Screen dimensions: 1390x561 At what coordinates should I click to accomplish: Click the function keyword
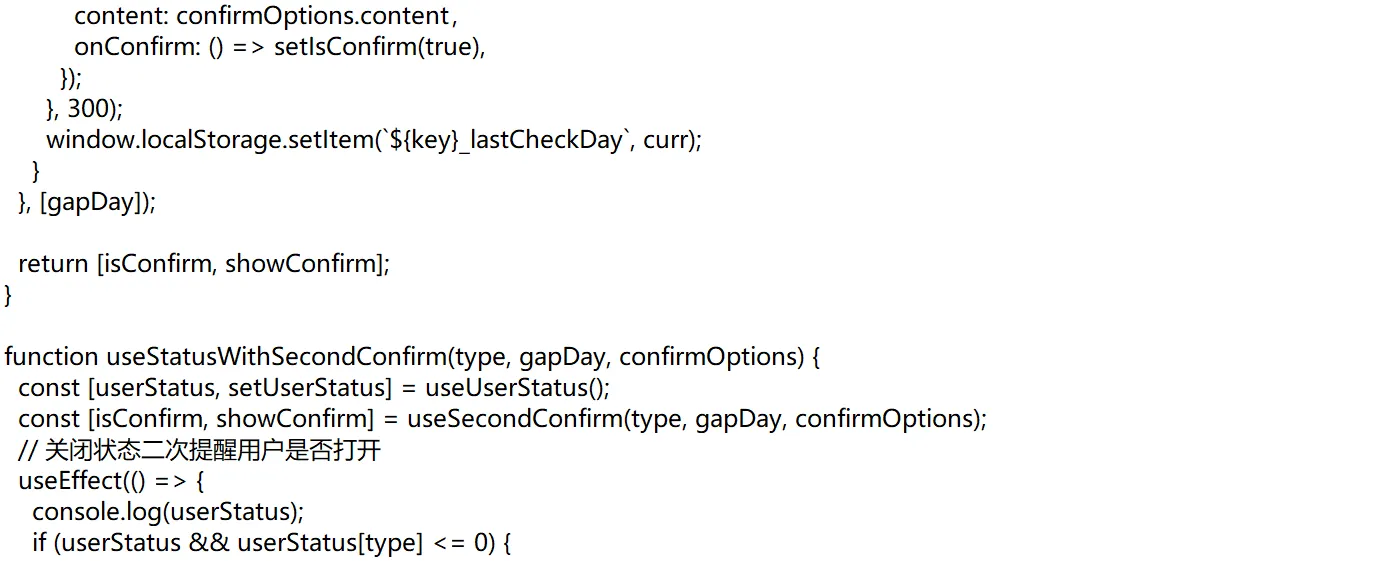(x=52, y=357)
